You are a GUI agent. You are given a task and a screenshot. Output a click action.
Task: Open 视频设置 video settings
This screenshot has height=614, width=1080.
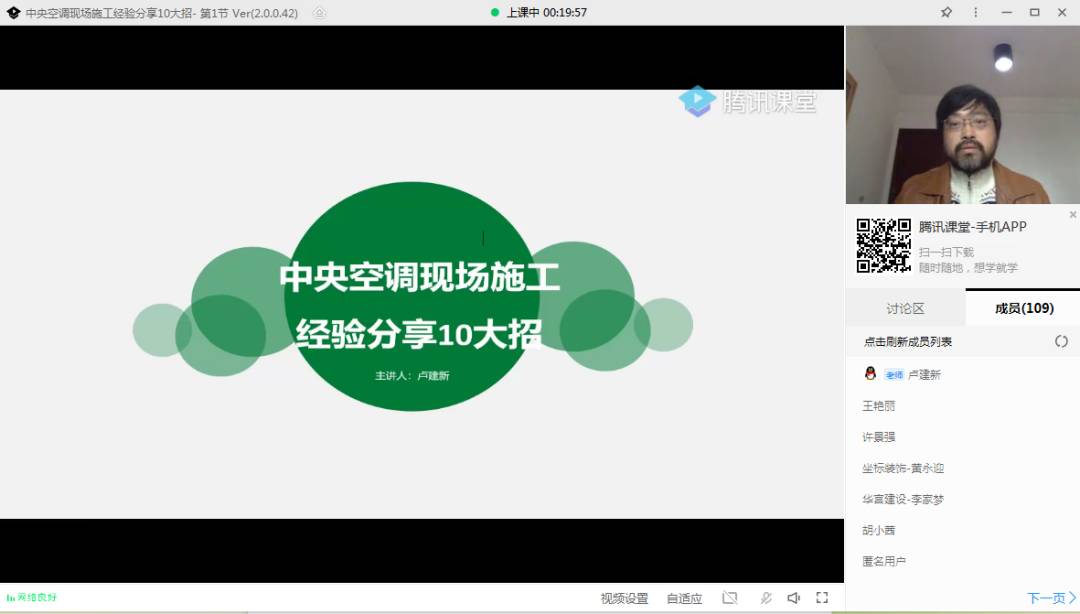pyautogui.click(x=623, y=597)
